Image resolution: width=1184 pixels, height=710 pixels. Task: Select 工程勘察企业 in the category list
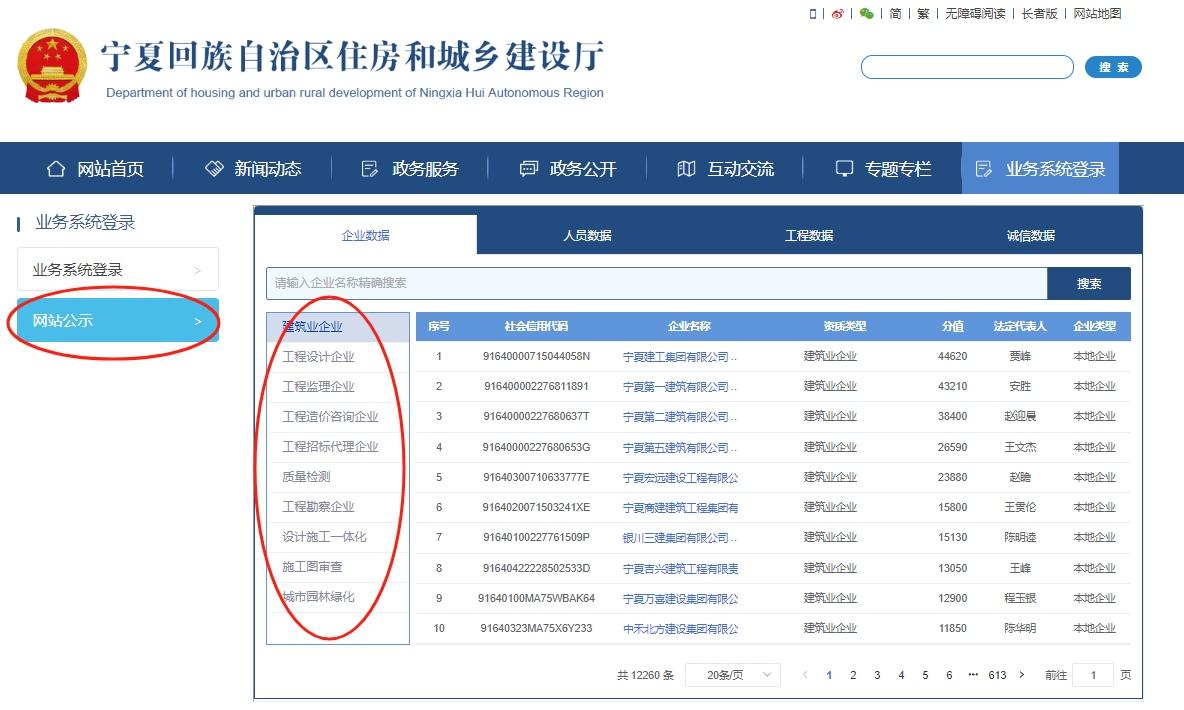tap(338, 507)
